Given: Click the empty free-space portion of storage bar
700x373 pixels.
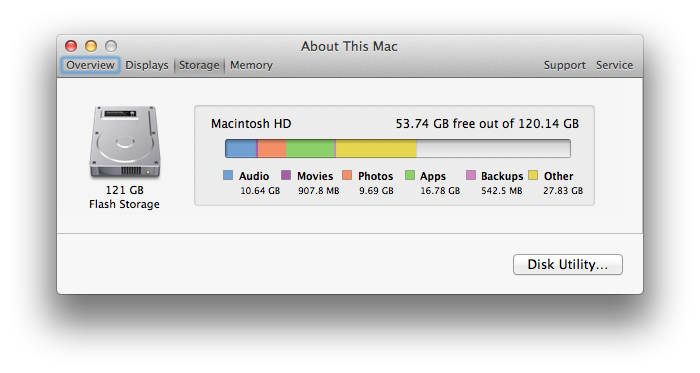Looking at the screenshot, I should click(x=493, y=149).
